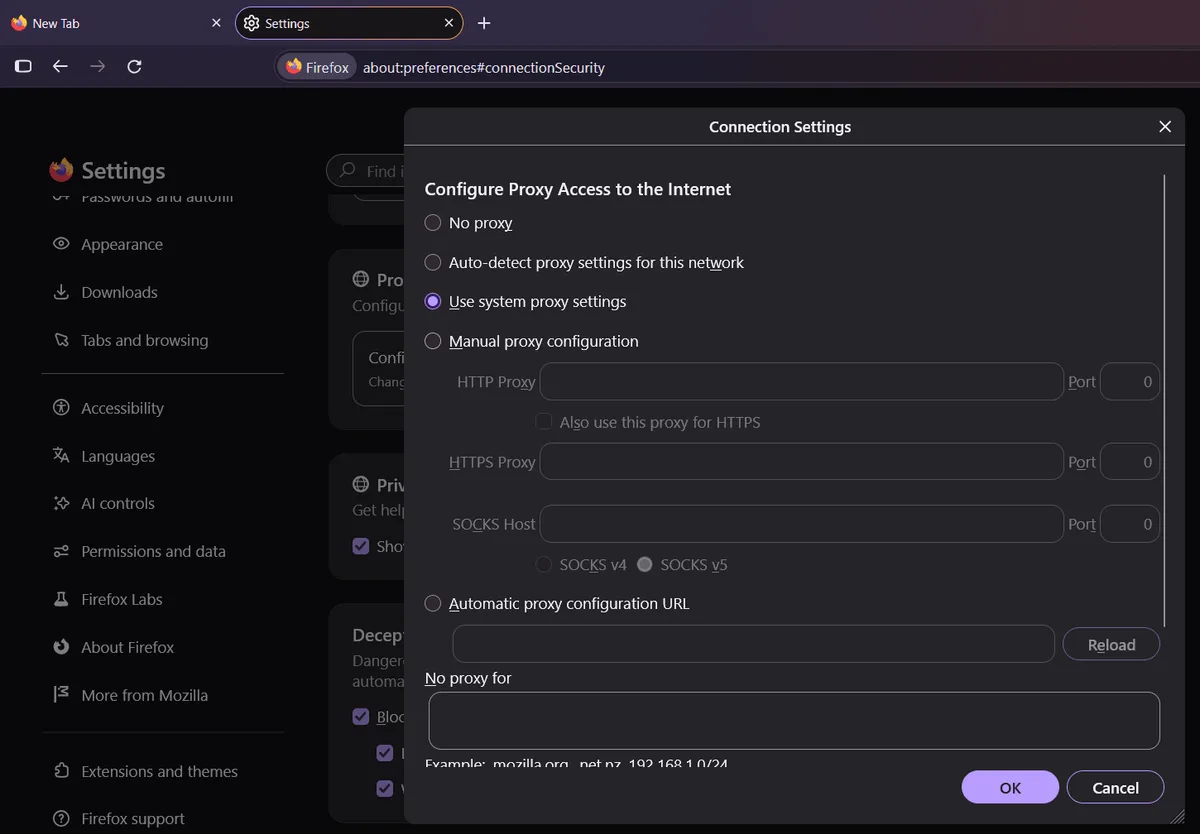
Task: Click the Reload button
Action: (1111, 645)
